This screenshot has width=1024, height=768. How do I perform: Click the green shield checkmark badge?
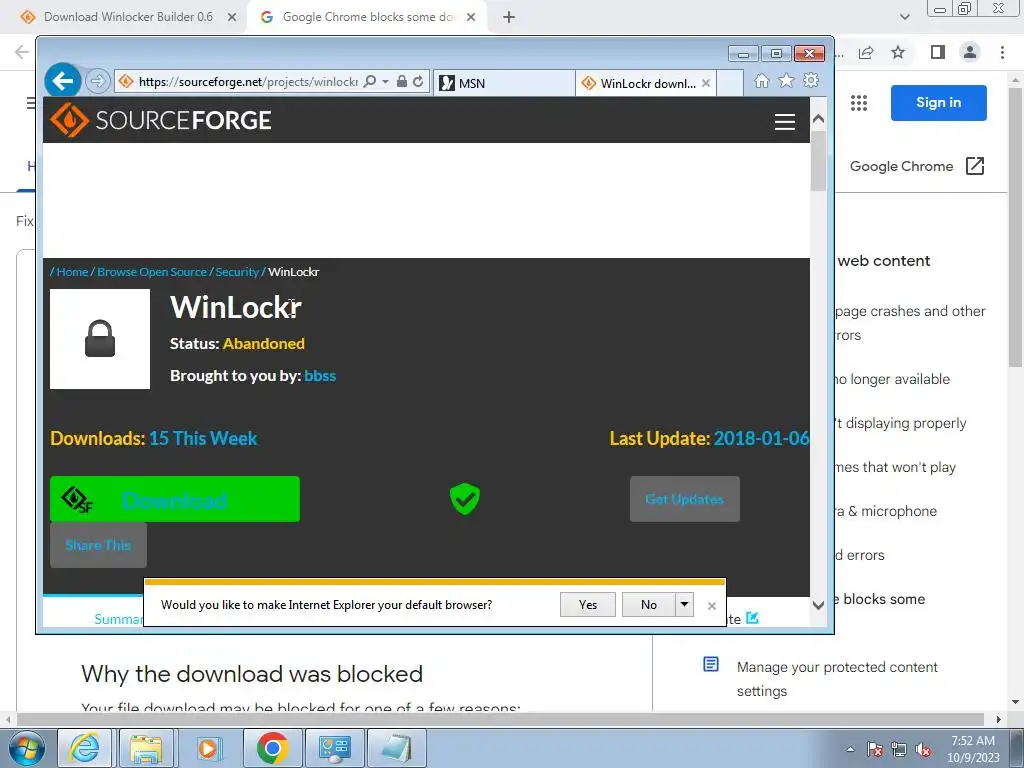(x=465, y=499)
